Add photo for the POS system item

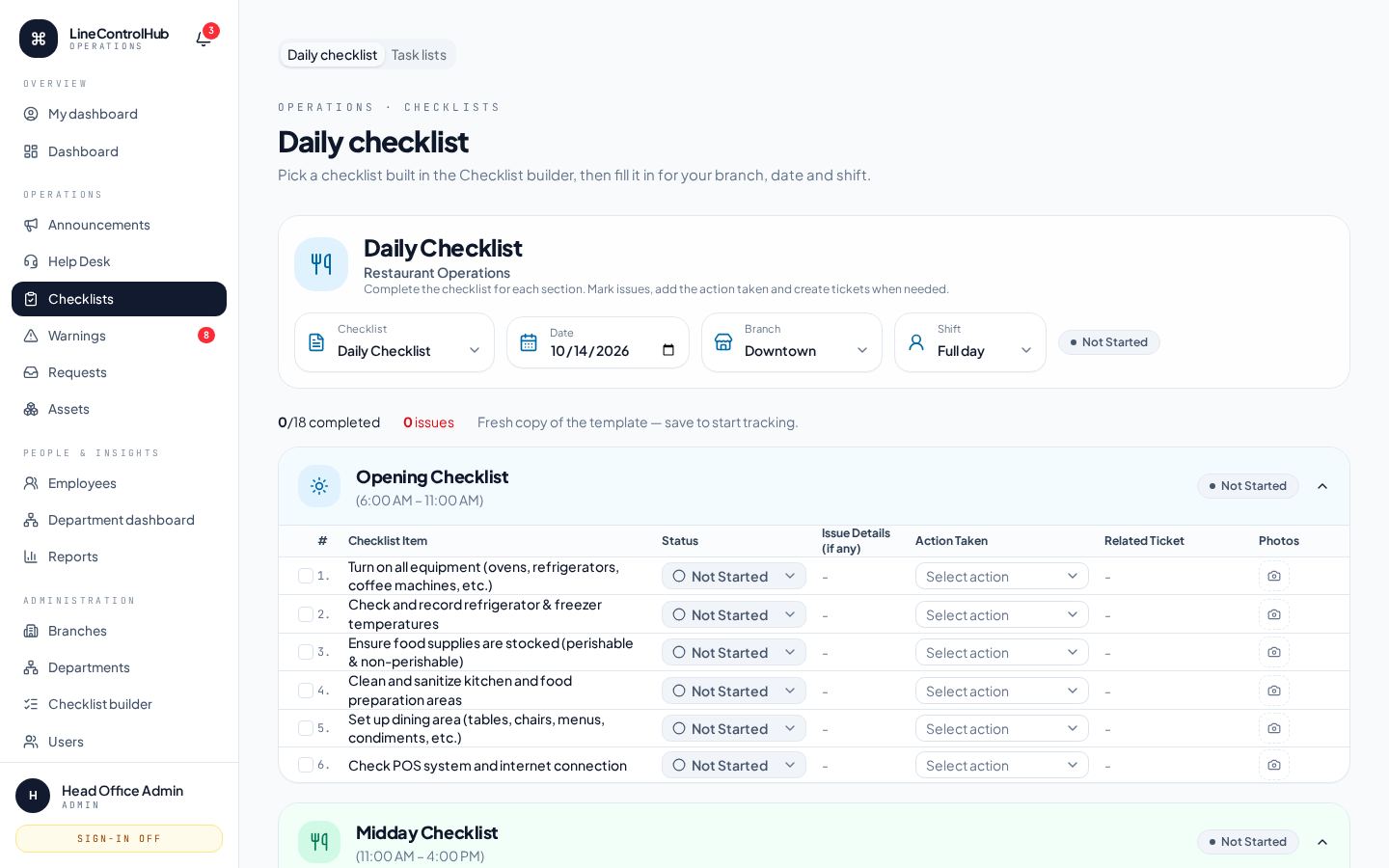pos(1274,765)
